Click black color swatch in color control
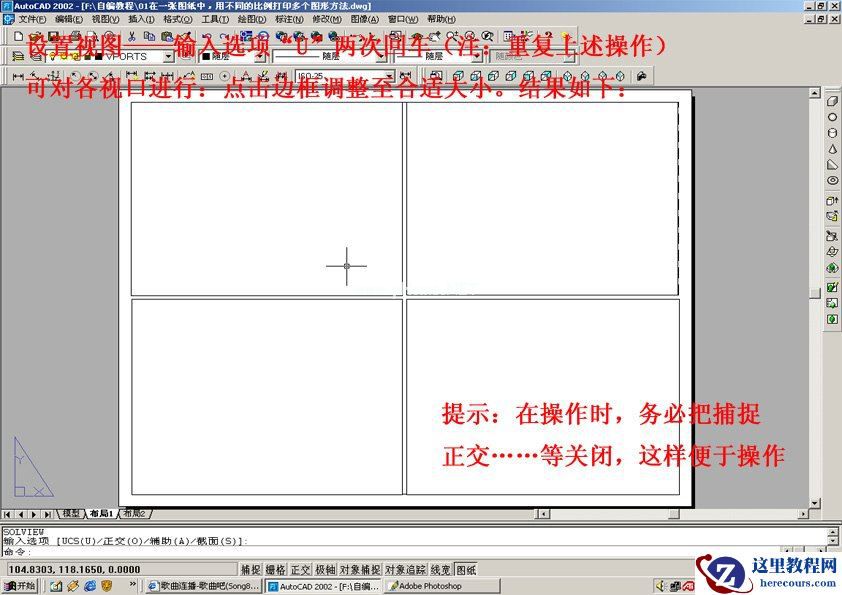The image size is (842, 595). click(206, 56)
